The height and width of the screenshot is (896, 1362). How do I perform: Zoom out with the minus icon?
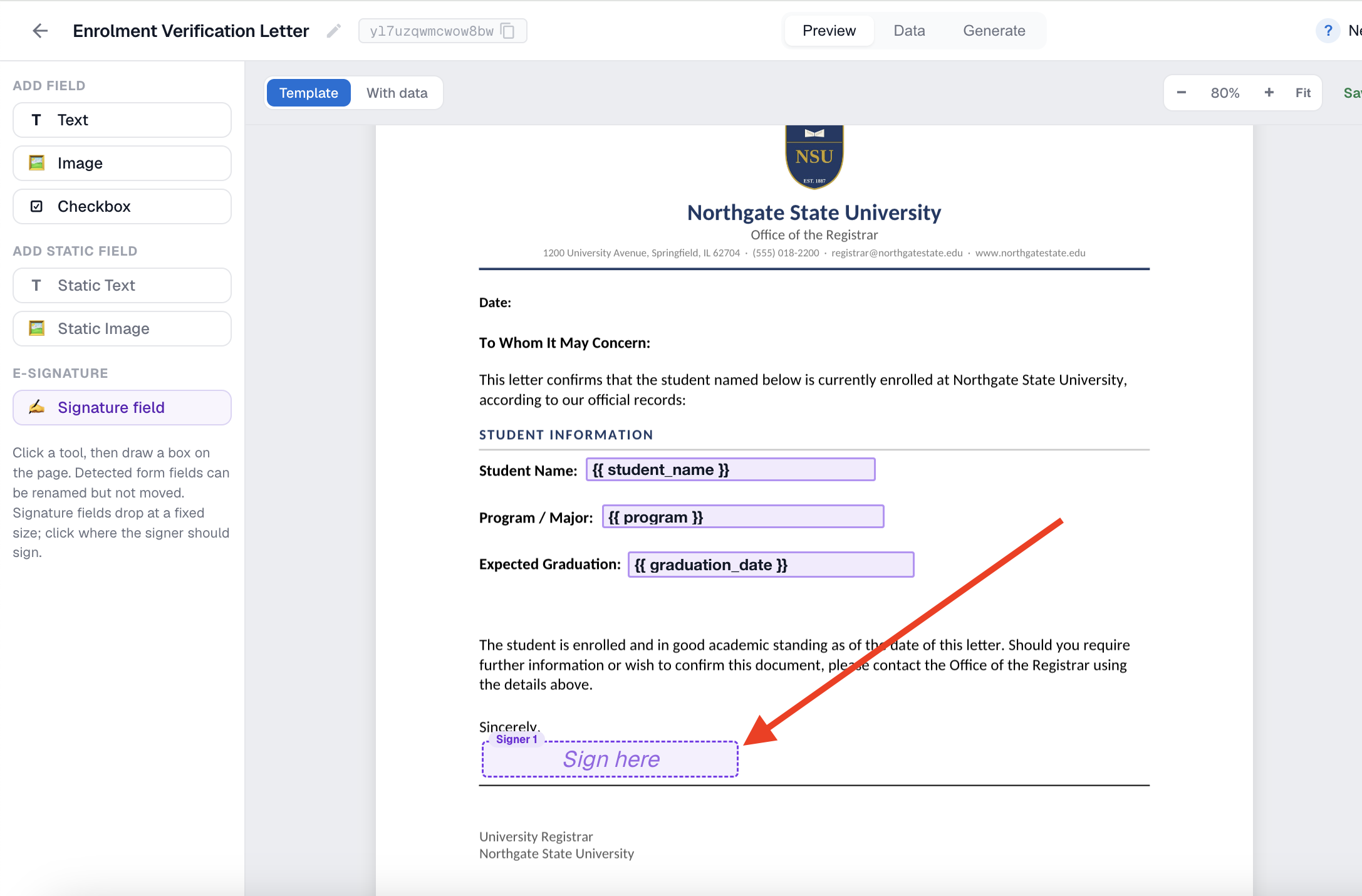point(1182,93)
